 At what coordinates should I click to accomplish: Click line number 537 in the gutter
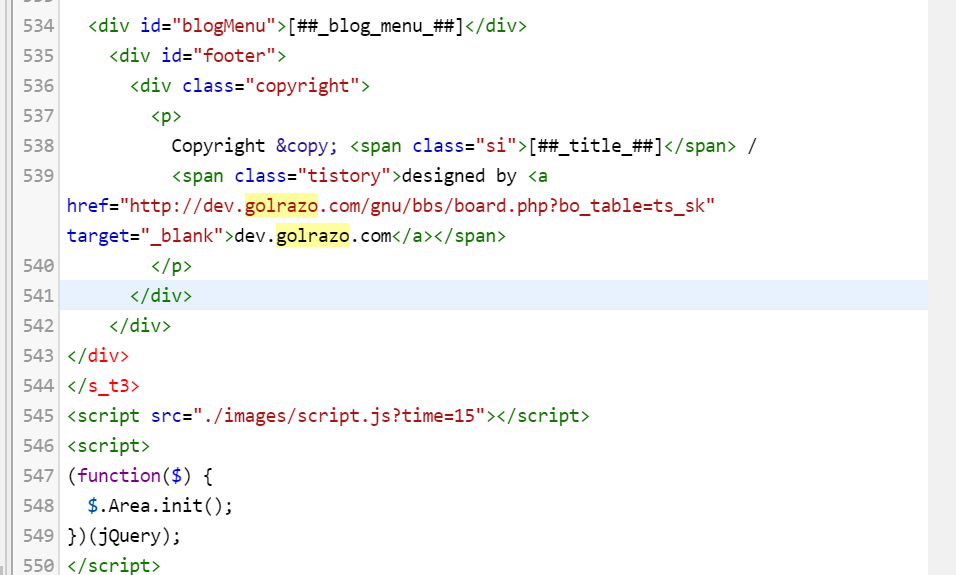pos(38,115)
